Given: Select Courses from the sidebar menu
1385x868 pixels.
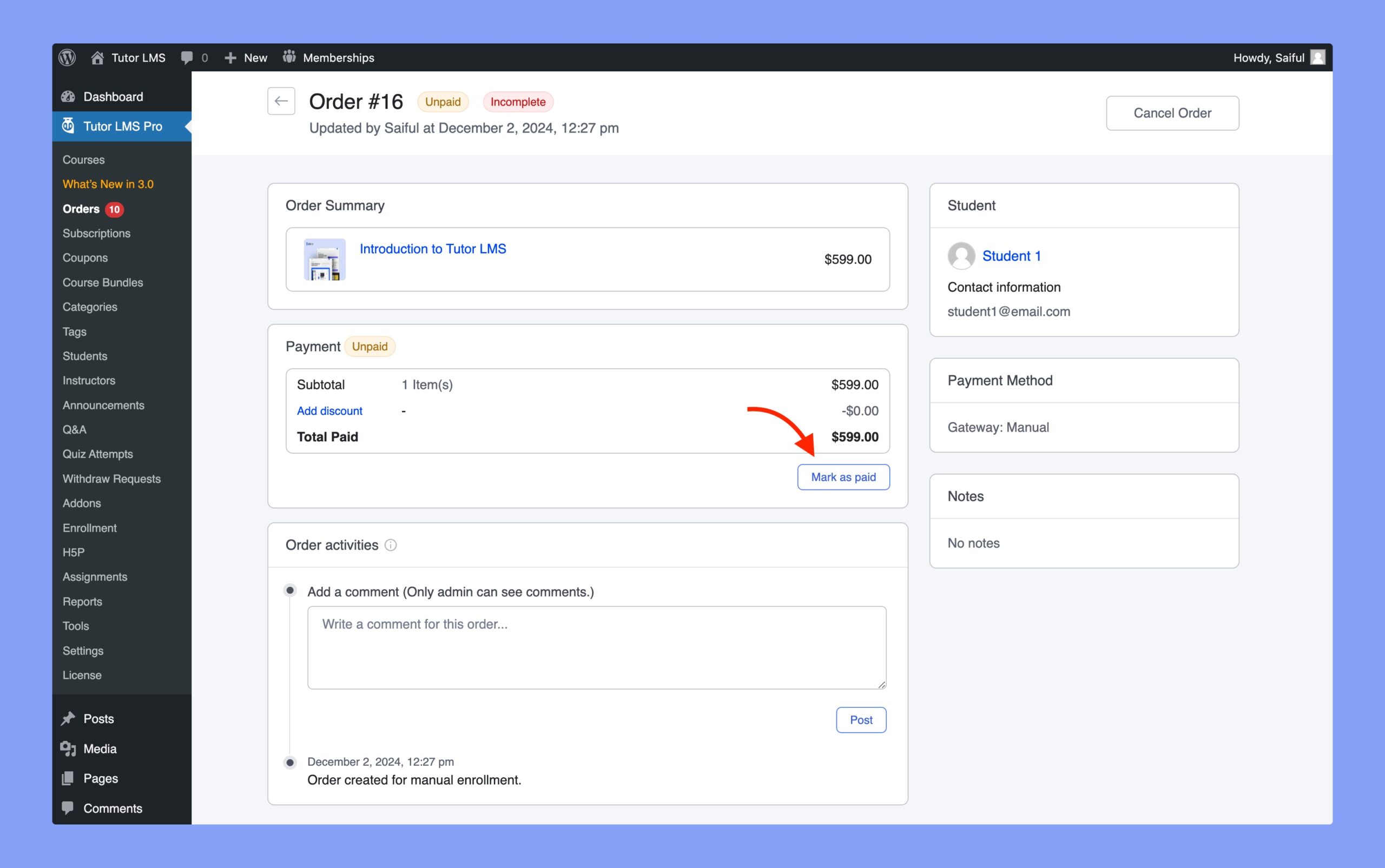Looking at the screenshot, I should click(83, 159).
